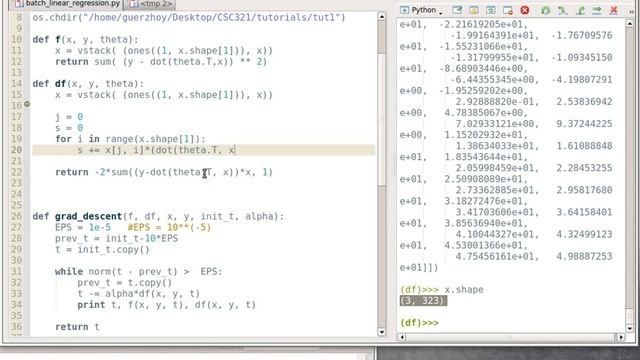The image size is (640, 360).
Task: Click the 'return -2*sum' line 22
Action: click(164, 172)
